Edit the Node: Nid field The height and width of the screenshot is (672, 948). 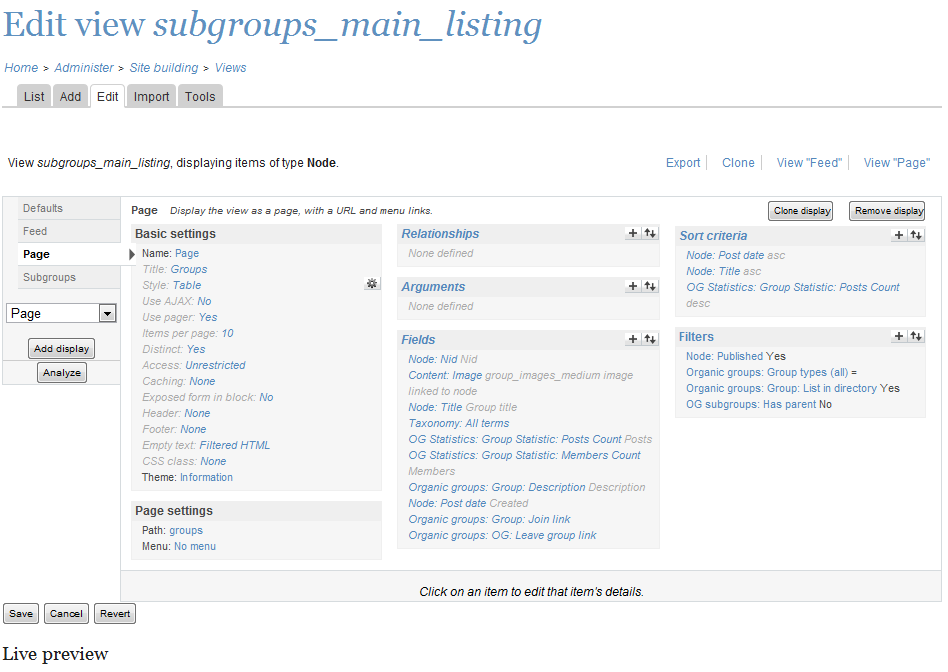433,359
